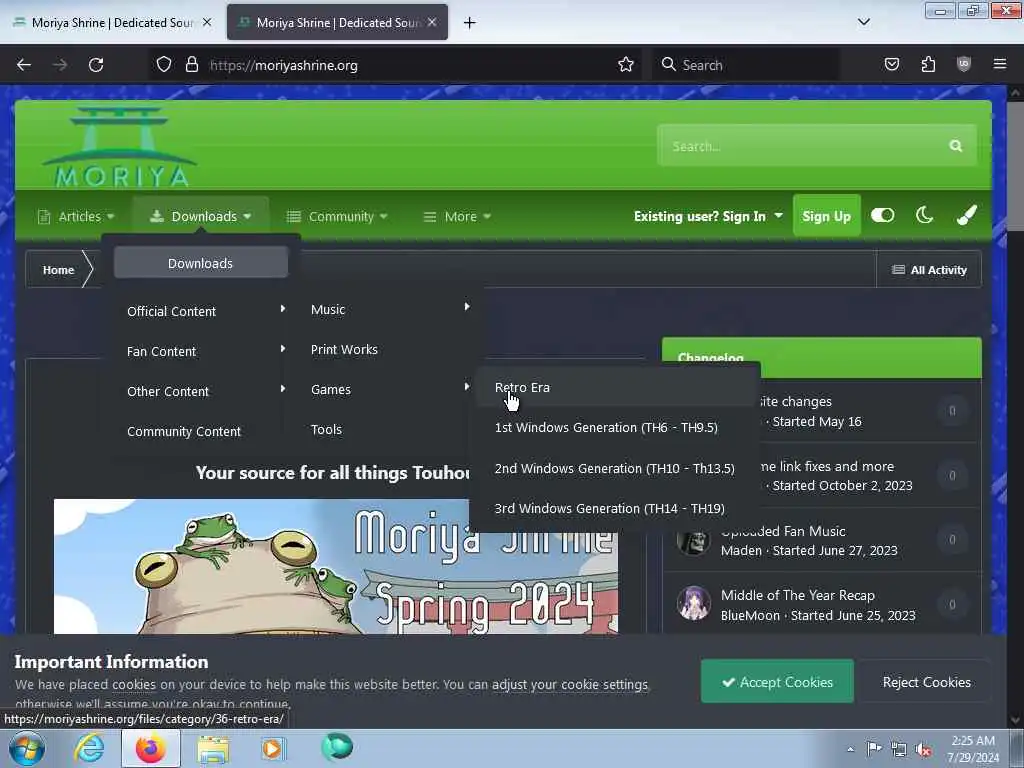
Task: Click Maden's avatar next to Fan Music
Action: (x=694, y=541)
